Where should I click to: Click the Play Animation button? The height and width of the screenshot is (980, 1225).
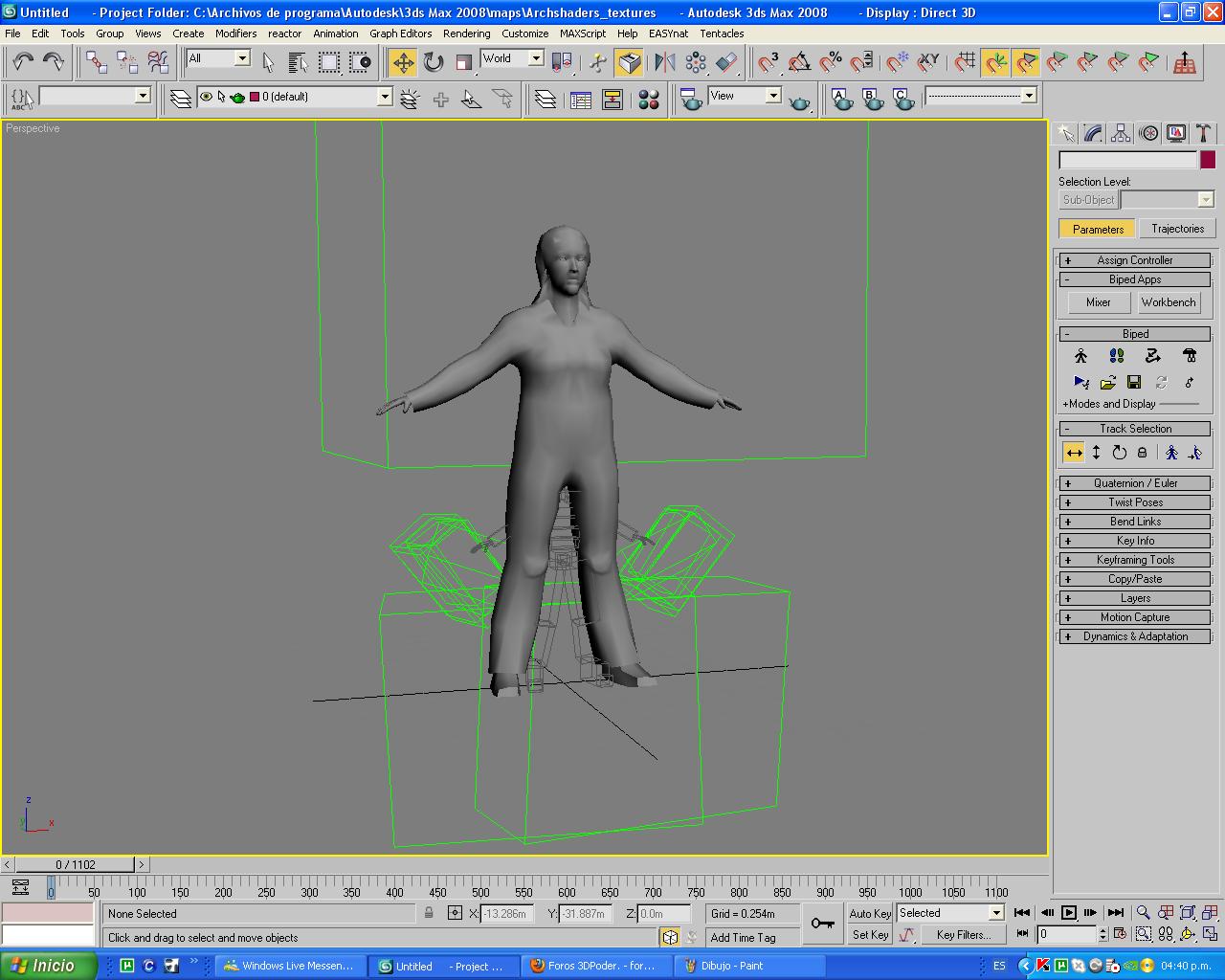(x=1069, y=913)
